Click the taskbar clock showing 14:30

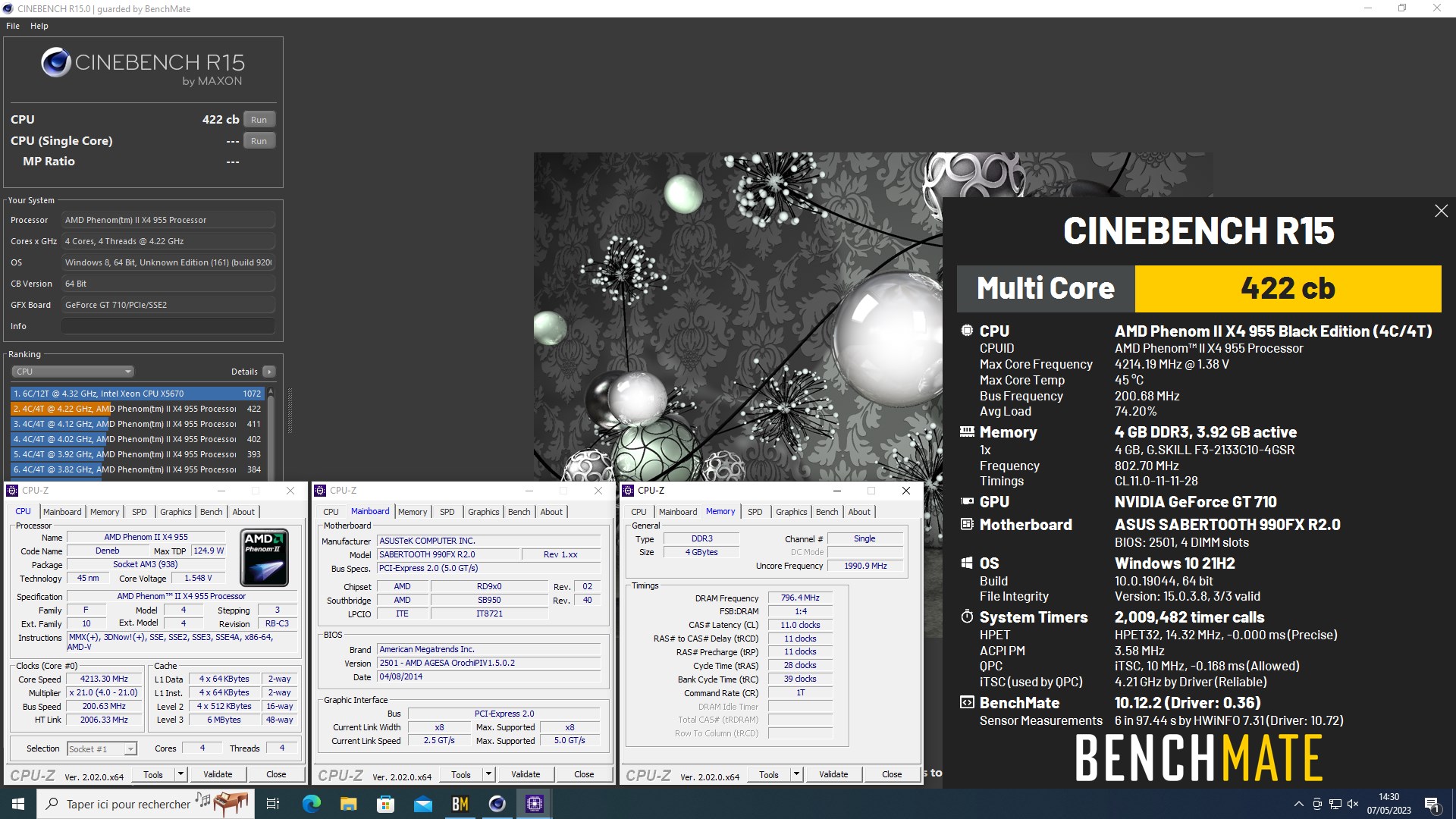click(1389, 804)
